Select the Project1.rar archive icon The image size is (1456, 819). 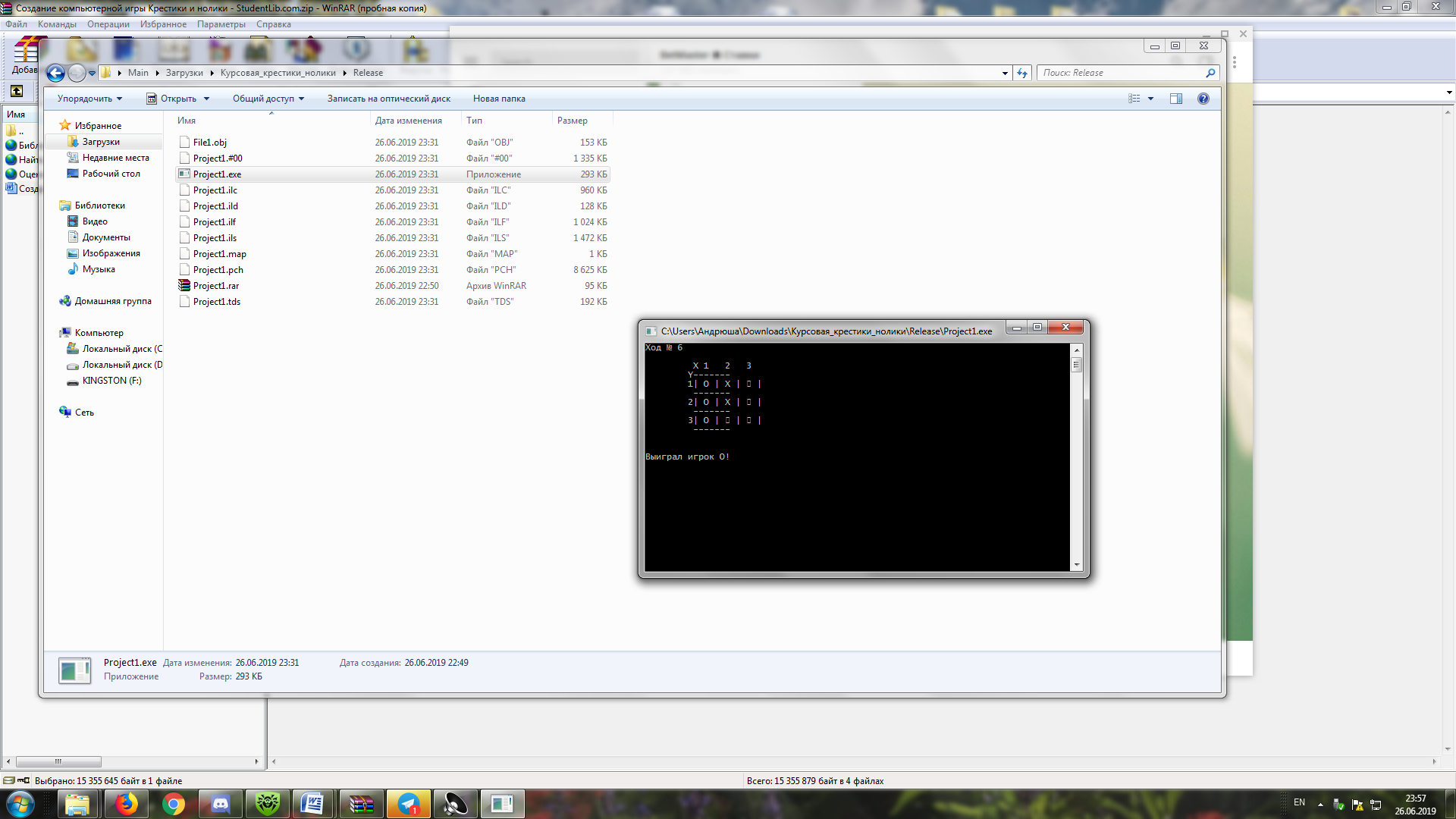tap(184, 285)
